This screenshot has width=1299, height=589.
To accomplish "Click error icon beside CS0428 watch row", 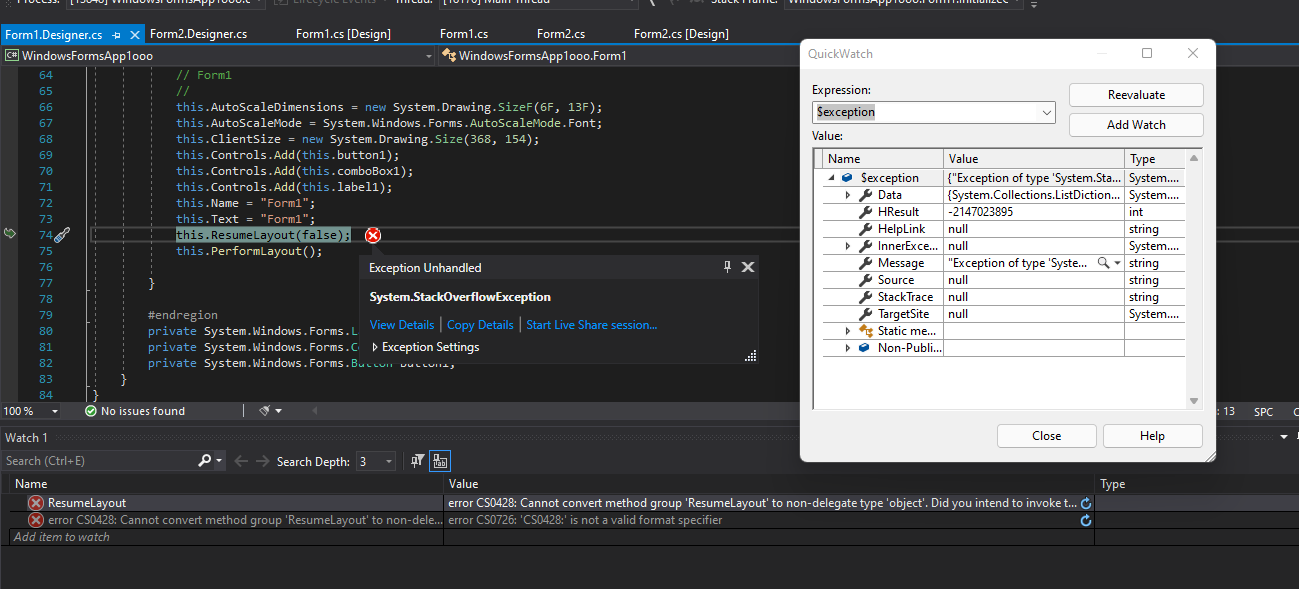I will click(36, 520).
